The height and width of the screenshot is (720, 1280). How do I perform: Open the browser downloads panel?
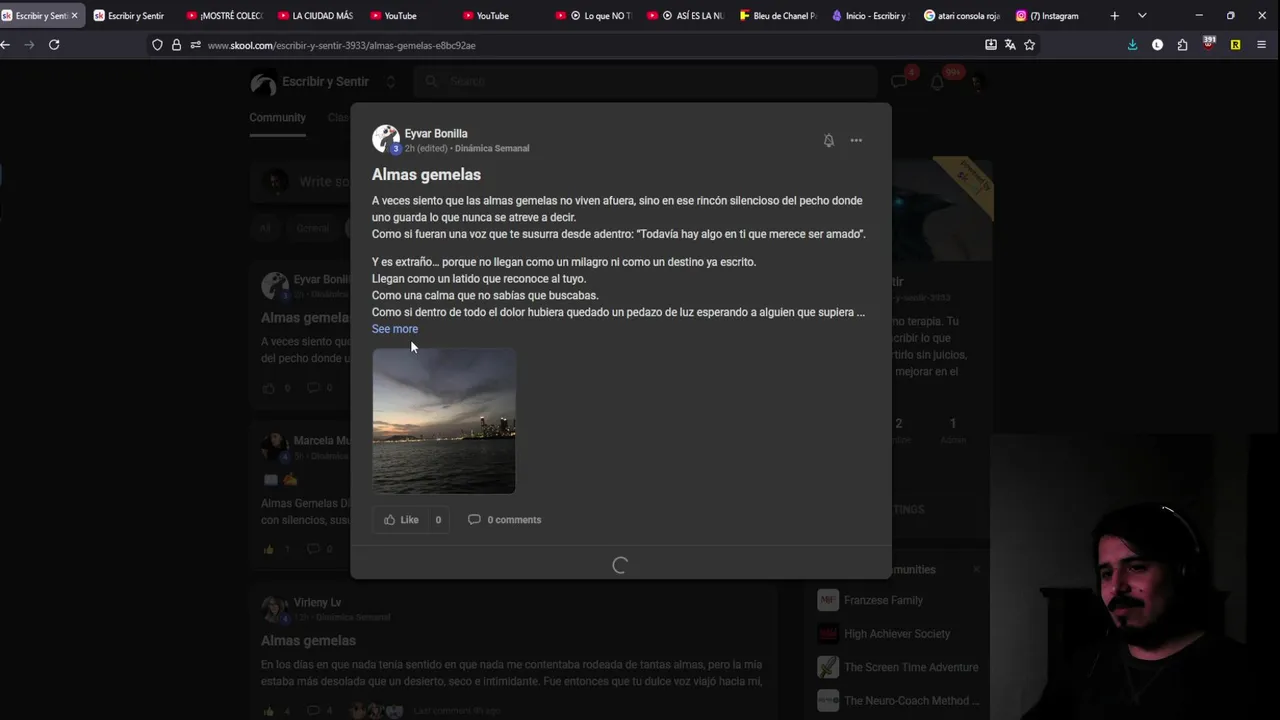point(1132,45)
